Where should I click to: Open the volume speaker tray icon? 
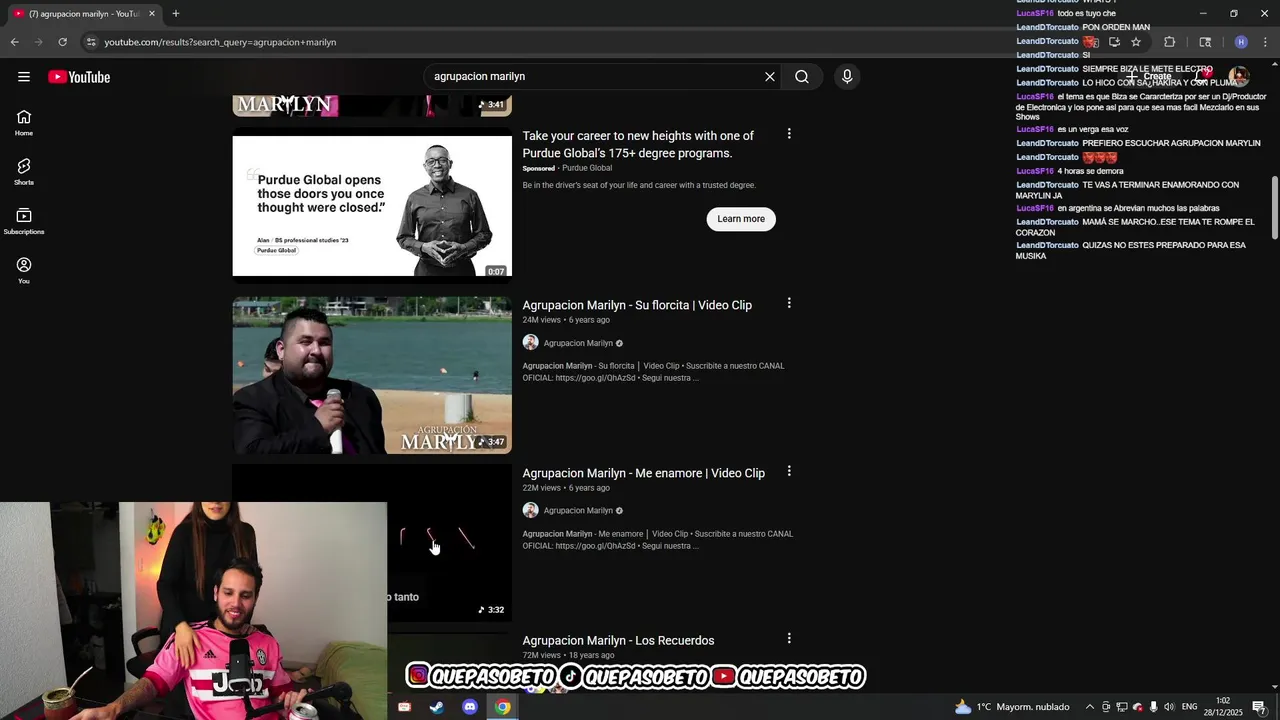1169,707
